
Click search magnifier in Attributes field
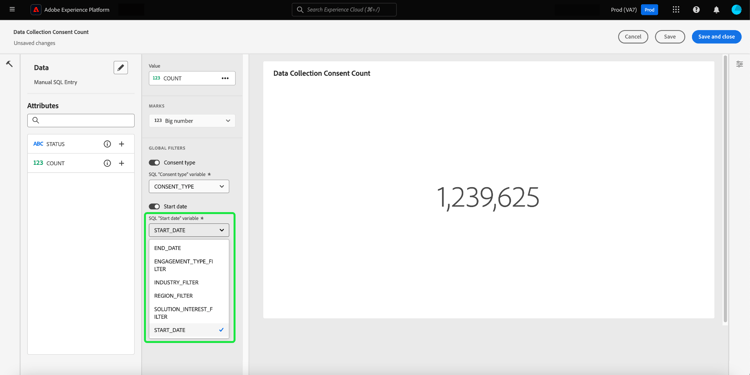pyautogui.click(x=35, y=121)
